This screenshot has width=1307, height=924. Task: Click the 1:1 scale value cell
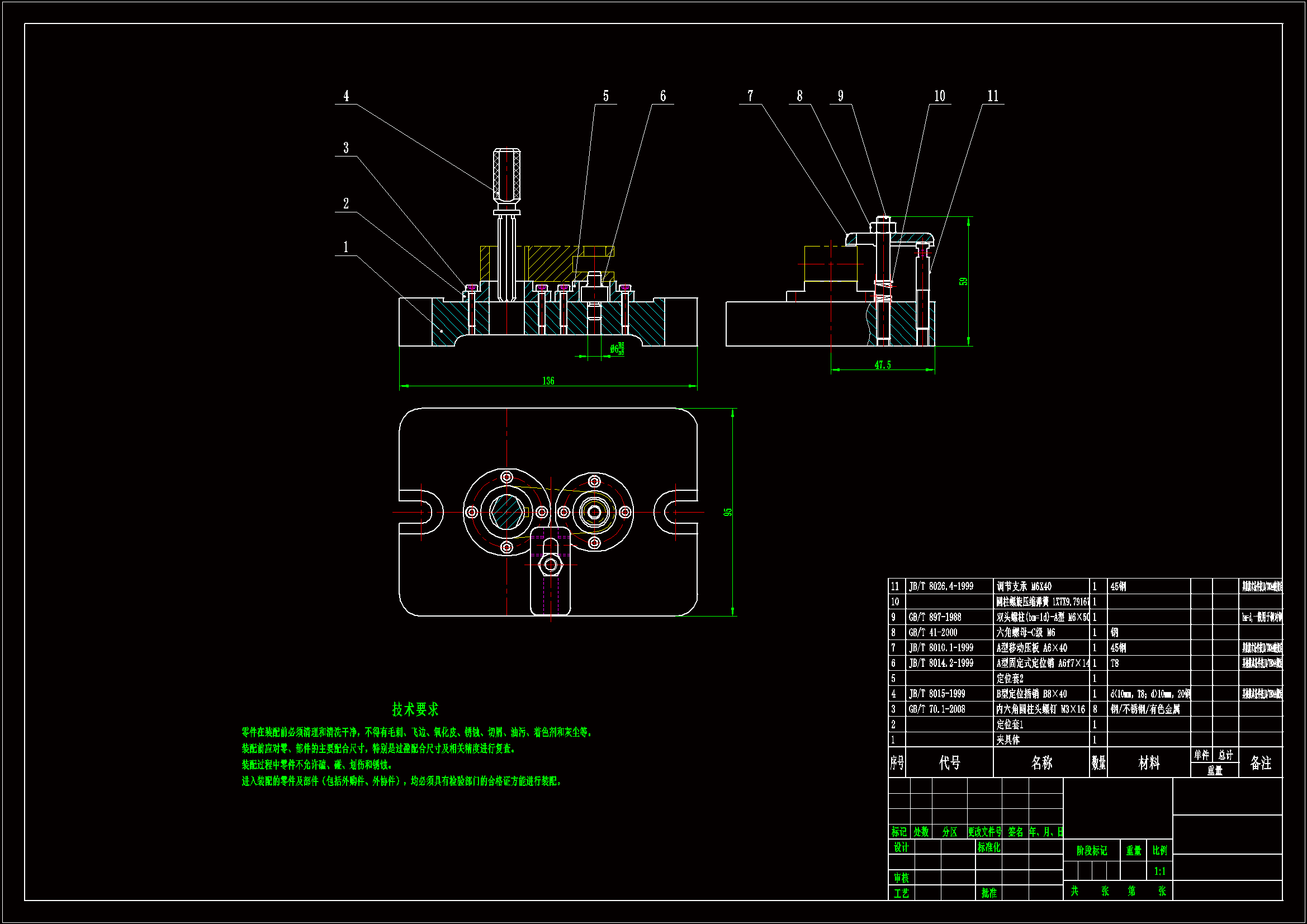pyautogui.click(x=1159, y=871)
